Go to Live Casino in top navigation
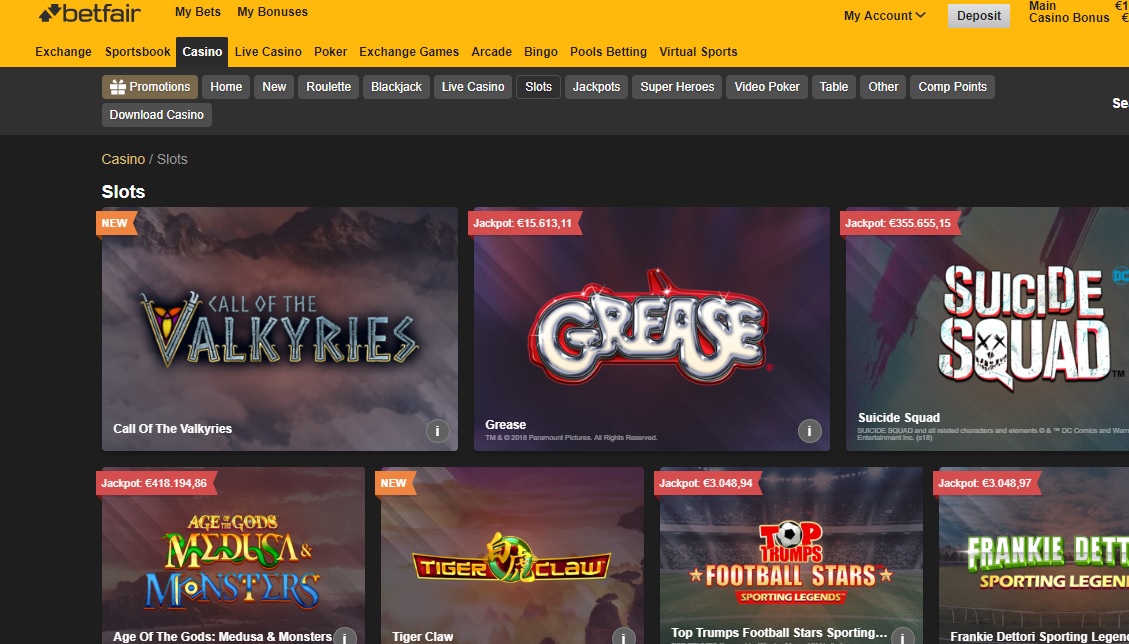The image size is (1129, 644). (x=268, y=52)
